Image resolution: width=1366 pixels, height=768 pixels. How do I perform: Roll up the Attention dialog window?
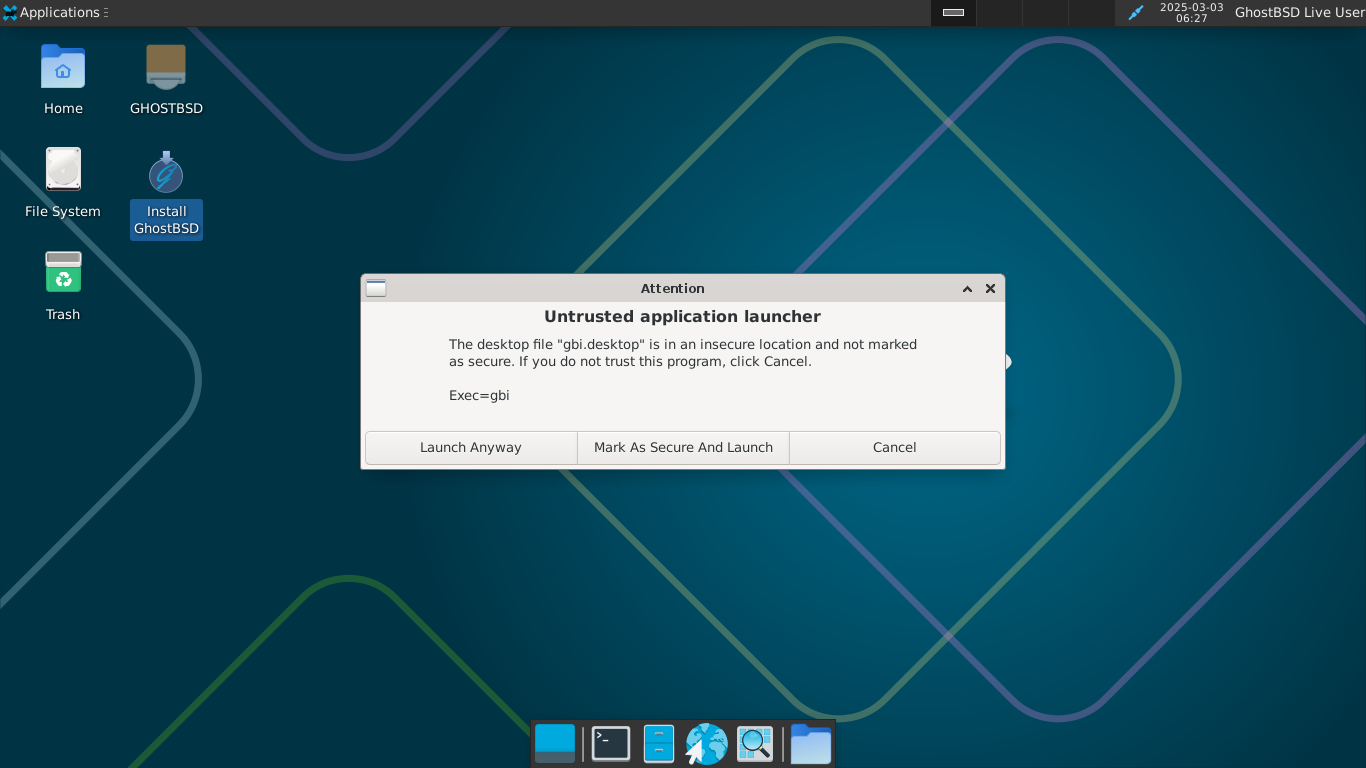coord(967,288)
